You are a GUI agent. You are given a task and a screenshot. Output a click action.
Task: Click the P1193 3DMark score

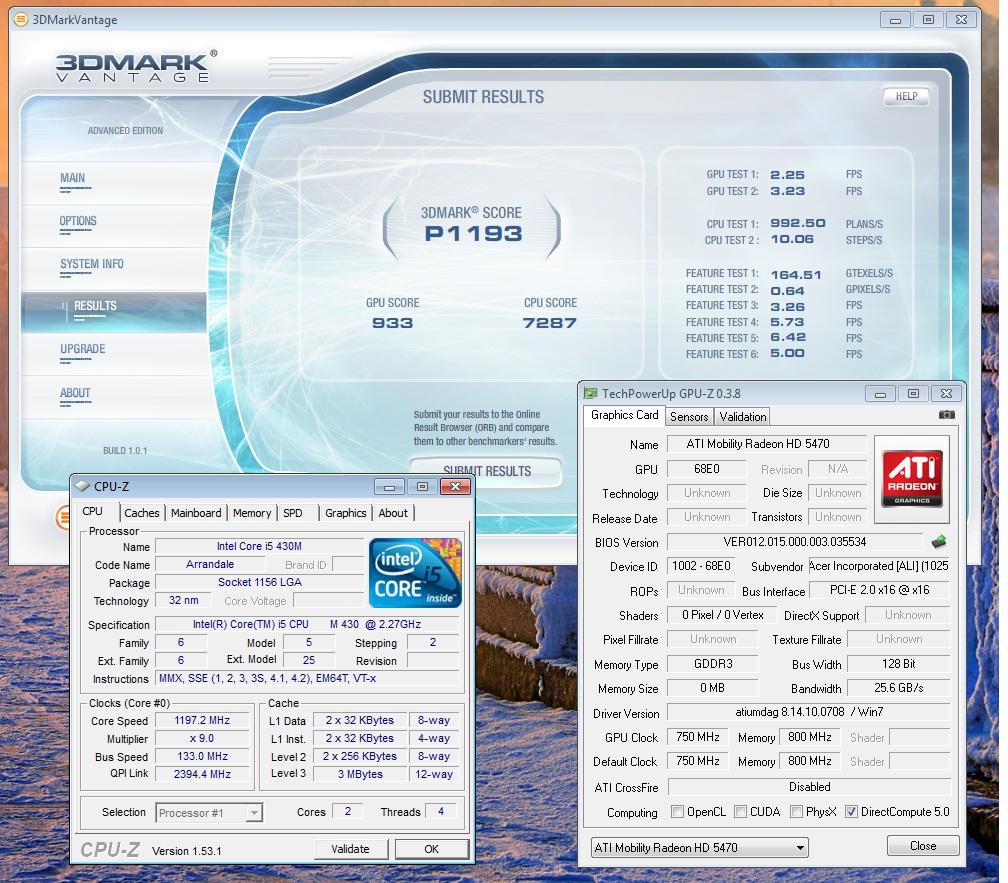[473, 234]
